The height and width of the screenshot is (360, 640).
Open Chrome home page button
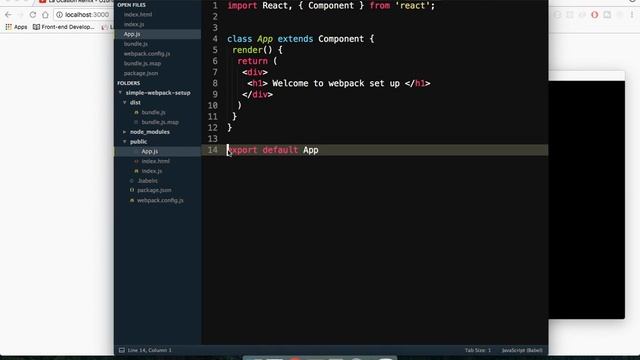click(45, 15)
